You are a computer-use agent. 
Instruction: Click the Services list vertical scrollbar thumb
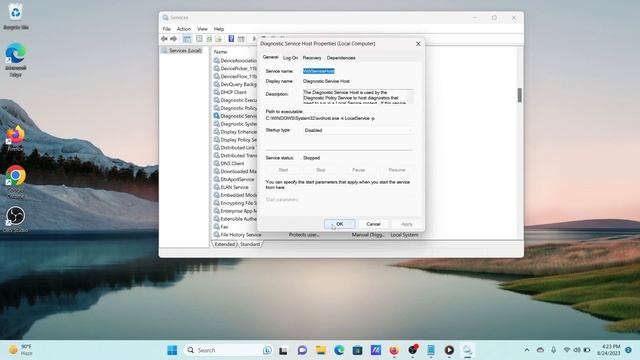(x=520, y=95)
